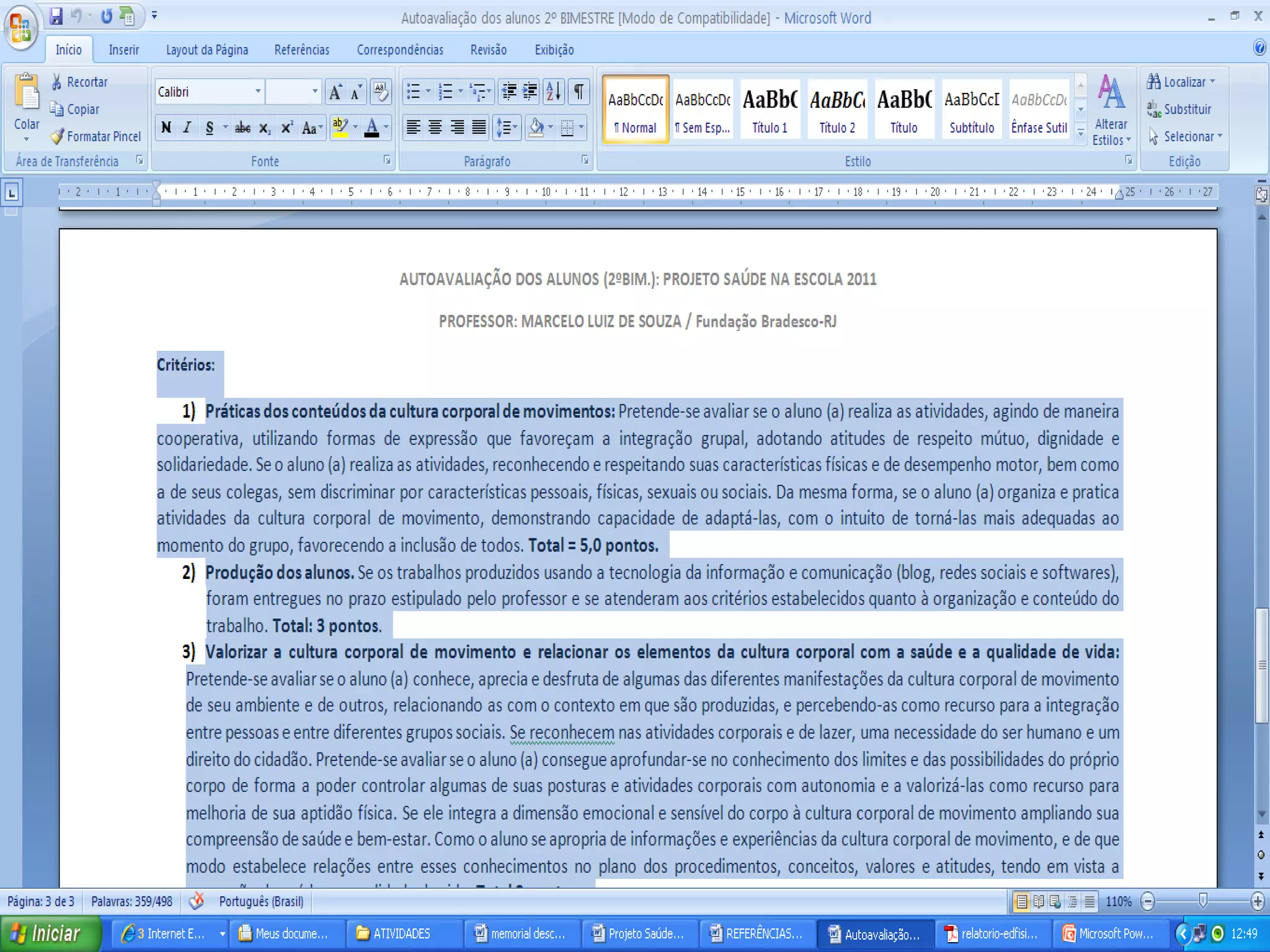Toggle bold (N) formatting
The height and width of the screenshot is (952, 1270).
[x=166, y=128]
